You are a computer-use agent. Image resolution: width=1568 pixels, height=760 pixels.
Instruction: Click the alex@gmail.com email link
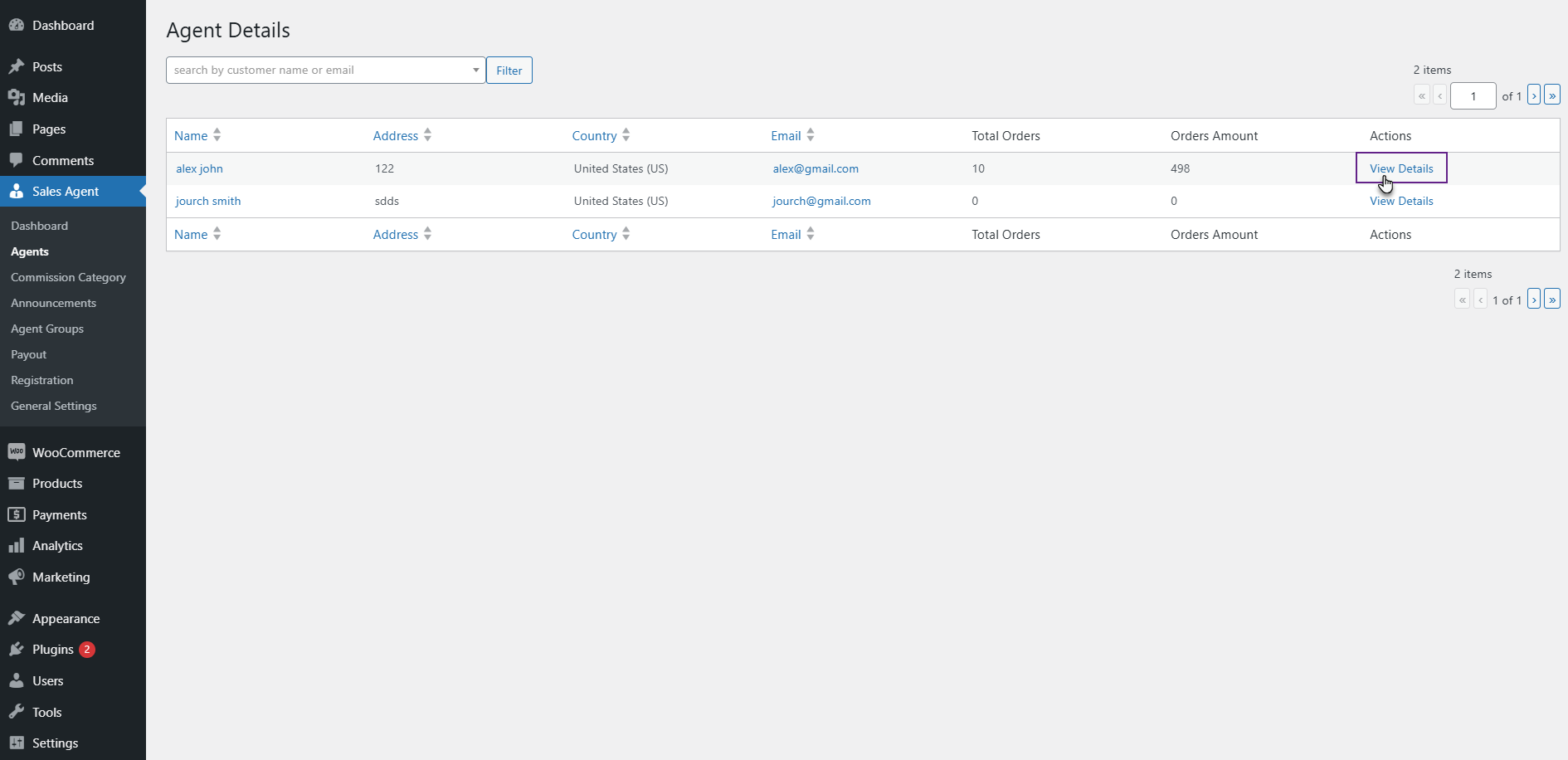(816, 168)
